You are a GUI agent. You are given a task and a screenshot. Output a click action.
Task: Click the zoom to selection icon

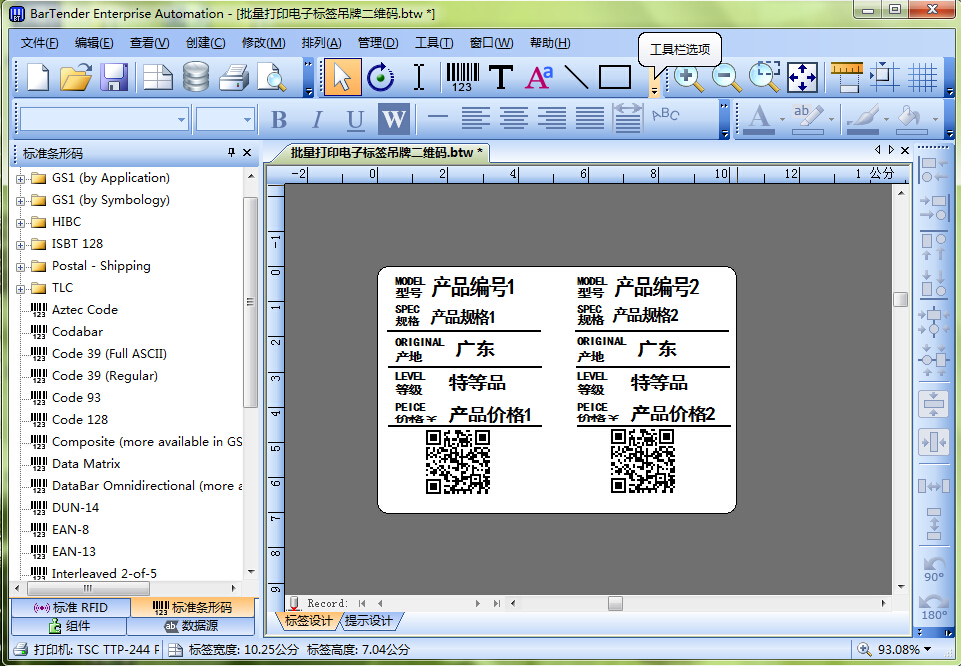[x=764, y=78]
